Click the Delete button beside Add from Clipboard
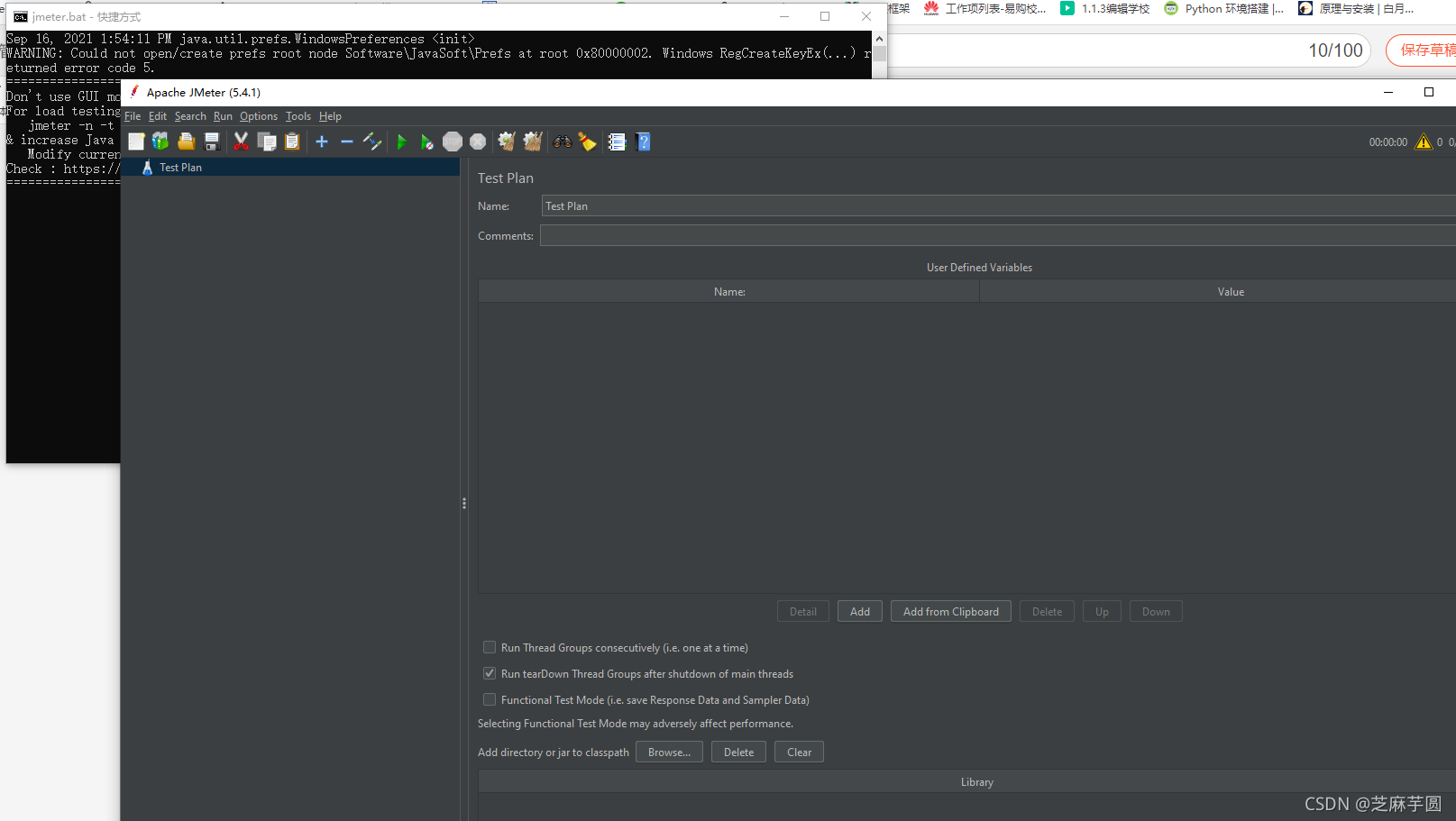The height and width of the screenshot is (821, 1456). tap(1047, 612)
